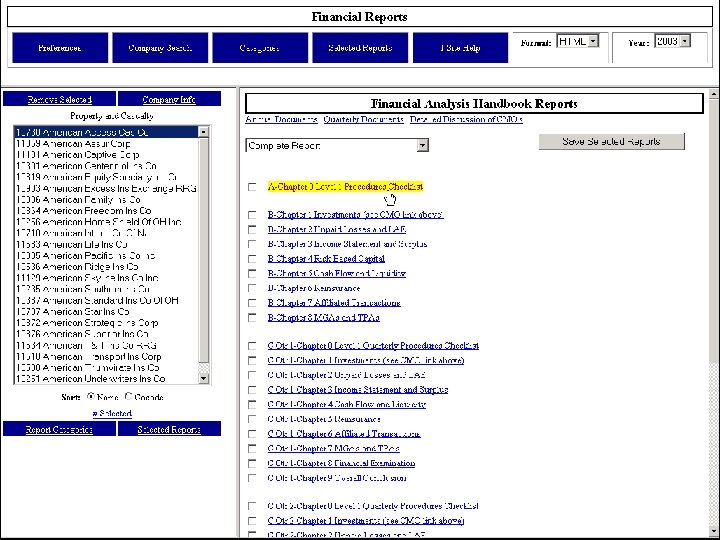Click the Company Info button
The height and width of the screenshot is (540, 720).
click(x=169, y=99)
